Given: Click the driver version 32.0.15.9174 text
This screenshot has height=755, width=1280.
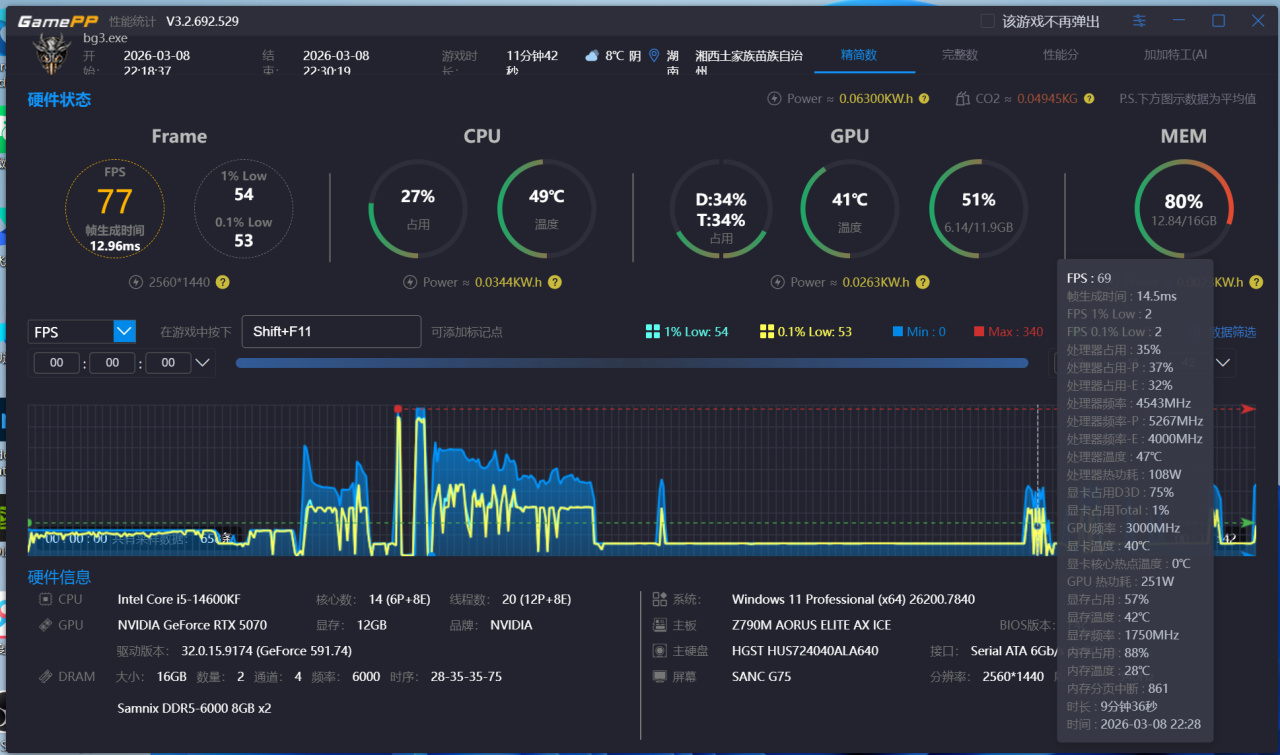Looking at the screenshot, I should pos(267,651).
